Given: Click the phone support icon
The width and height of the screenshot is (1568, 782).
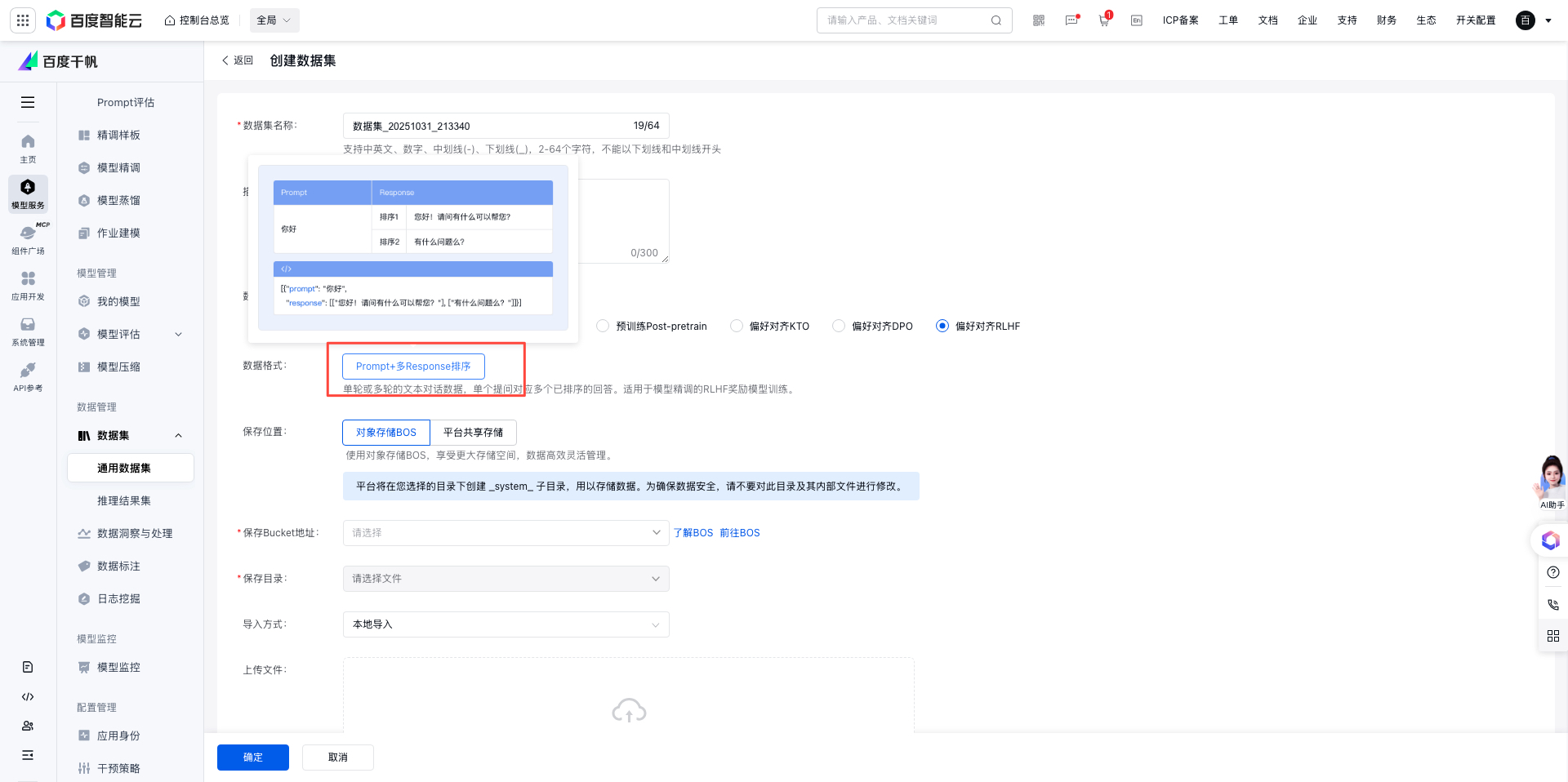Looking at the screenshot, I should coord(1552,605).
